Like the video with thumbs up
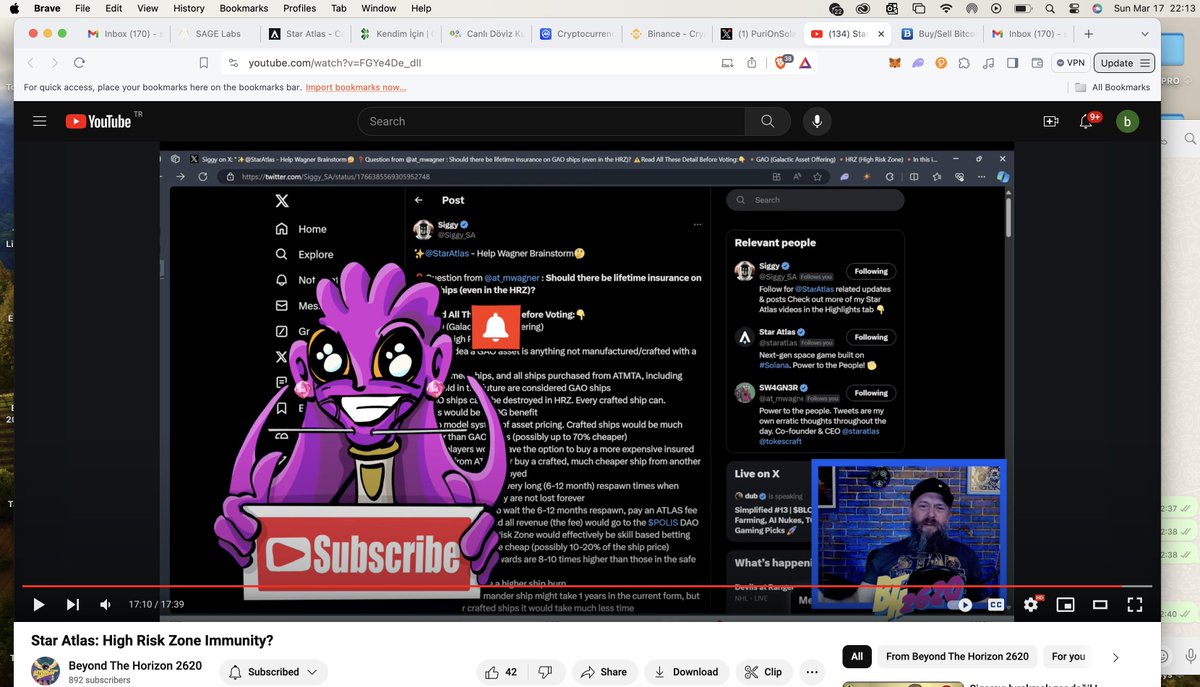This screenshot has width=1200, height=687. tap(502, 672)
